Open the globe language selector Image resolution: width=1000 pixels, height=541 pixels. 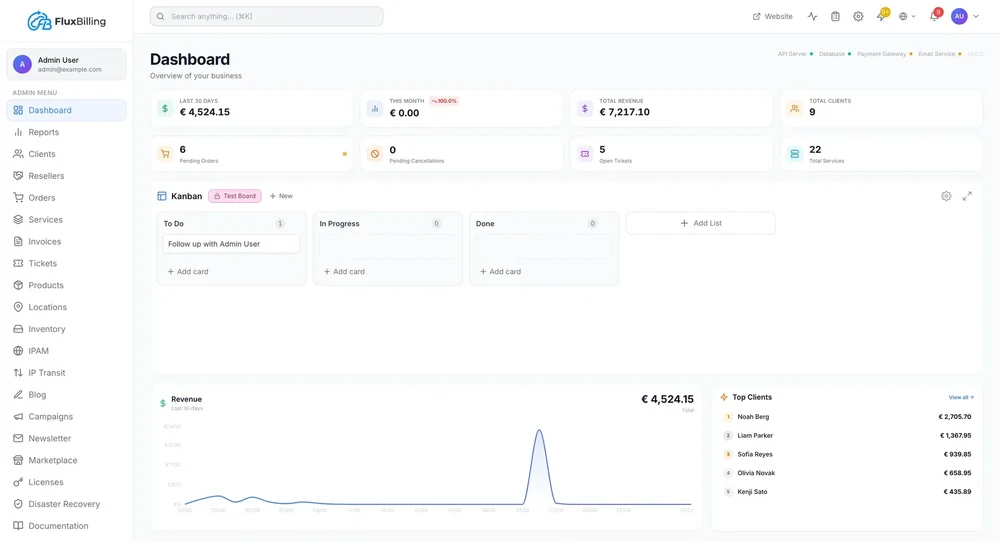(x=907, y=17)
